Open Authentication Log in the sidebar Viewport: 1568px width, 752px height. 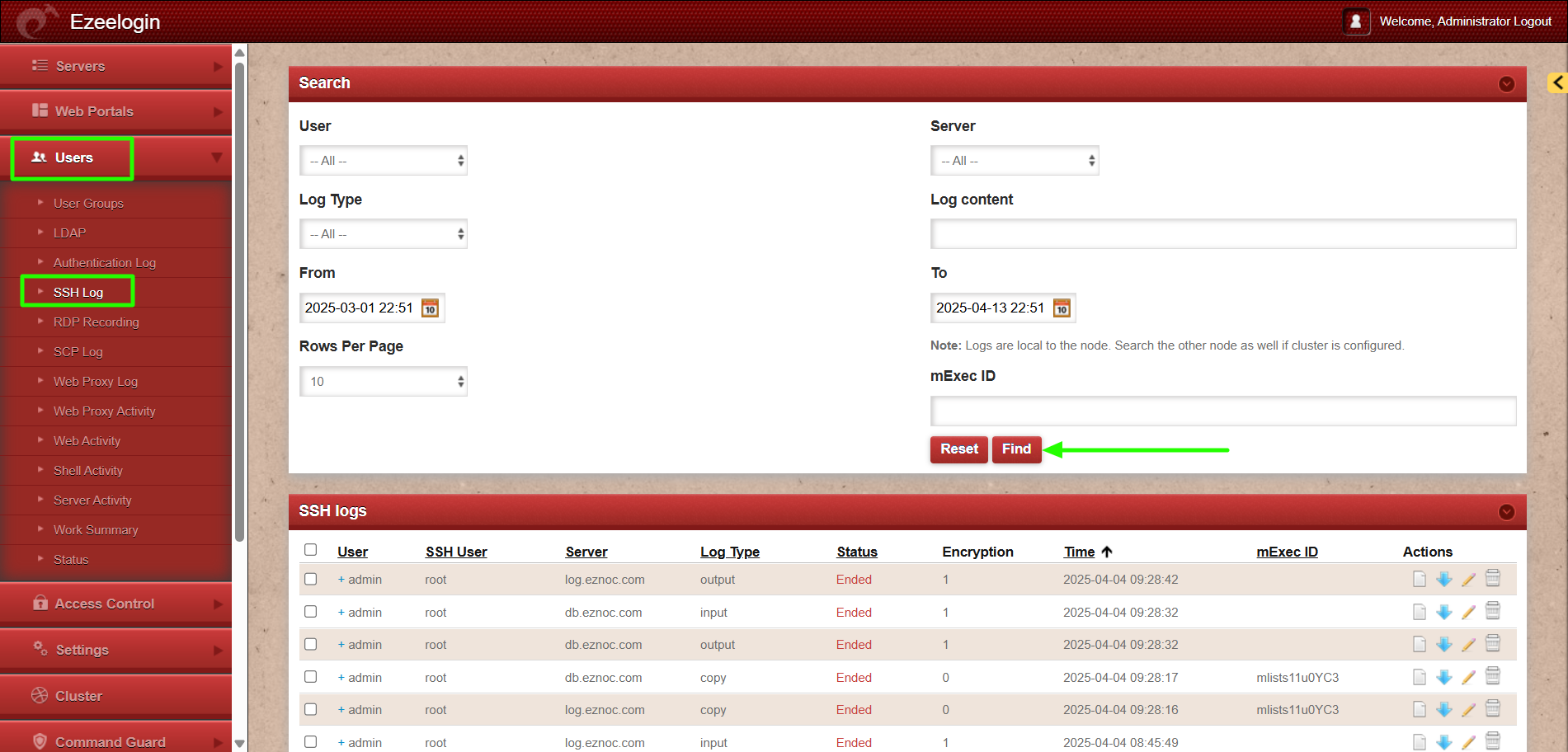pyautogui.click(x=105, y=263)
